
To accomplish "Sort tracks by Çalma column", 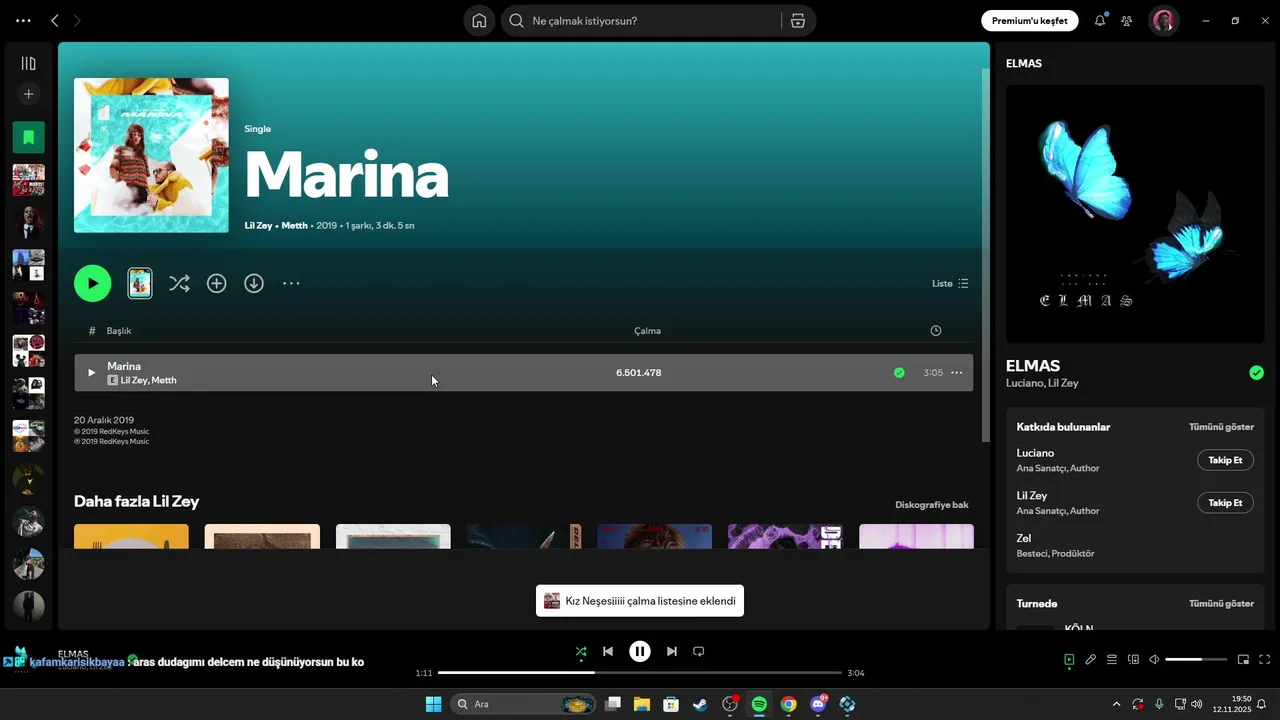I will (647, 331).
